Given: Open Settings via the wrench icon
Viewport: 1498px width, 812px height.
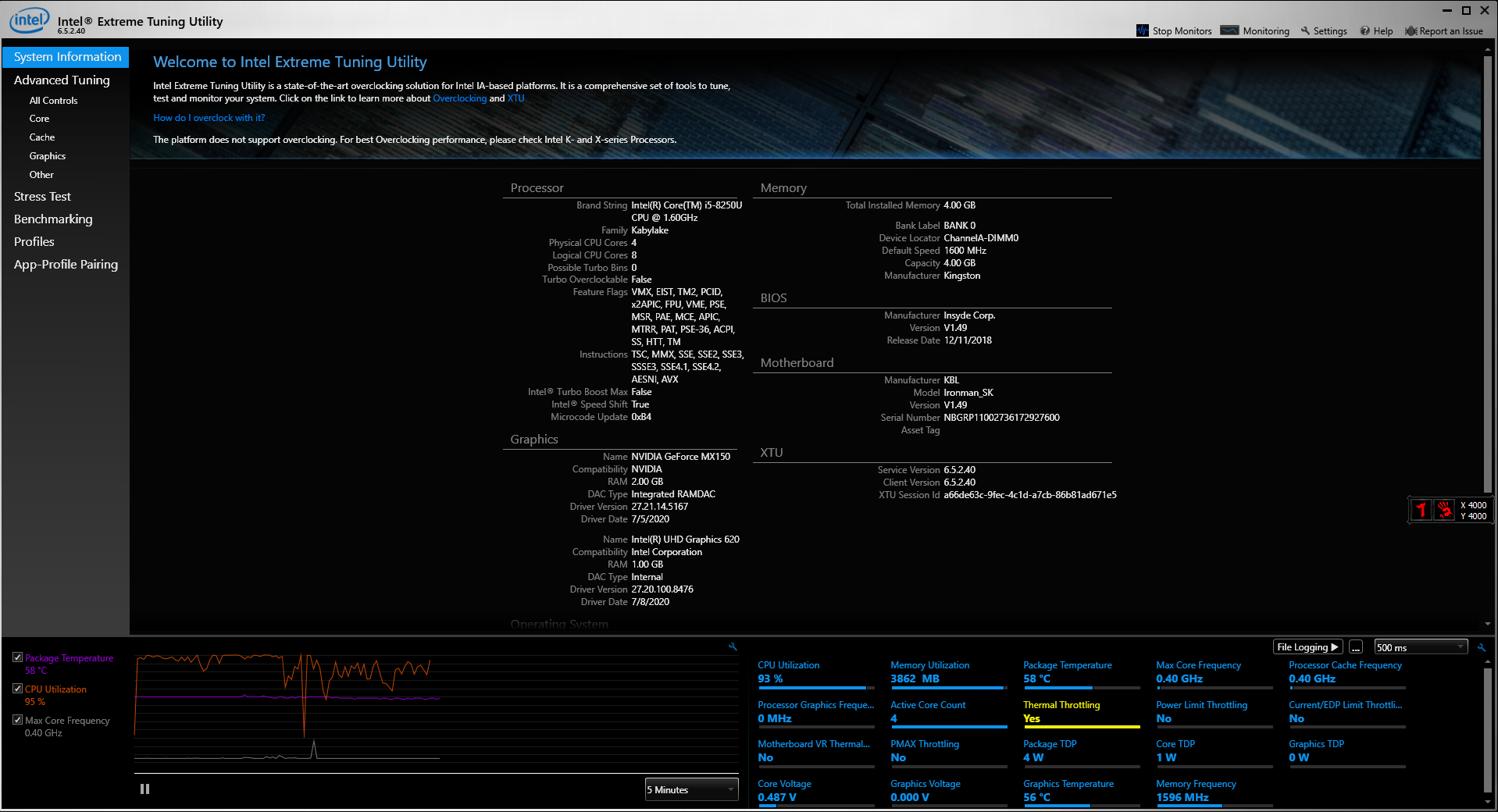Looking at the screenshot, I should pos(1305,31).
